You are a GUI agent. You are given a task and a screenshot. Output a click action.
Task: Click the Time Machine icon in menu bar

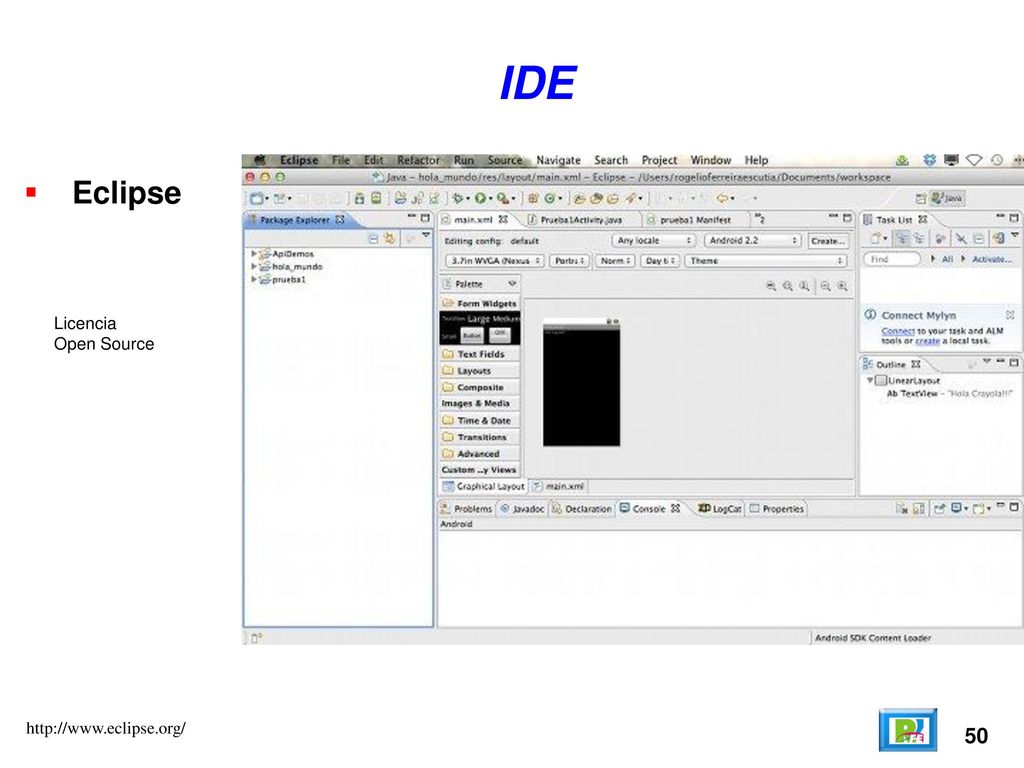(x=997, y=160)
